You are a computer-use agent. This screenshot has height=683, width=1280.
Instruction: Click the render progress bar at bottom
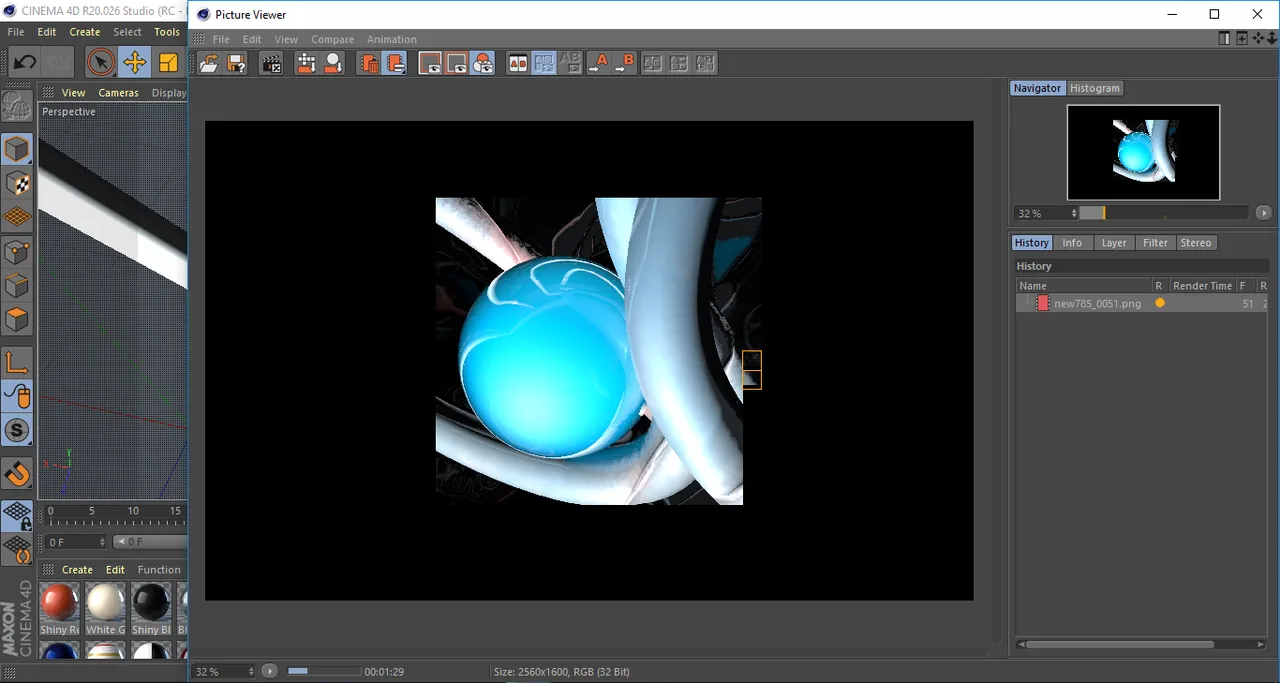324,671
